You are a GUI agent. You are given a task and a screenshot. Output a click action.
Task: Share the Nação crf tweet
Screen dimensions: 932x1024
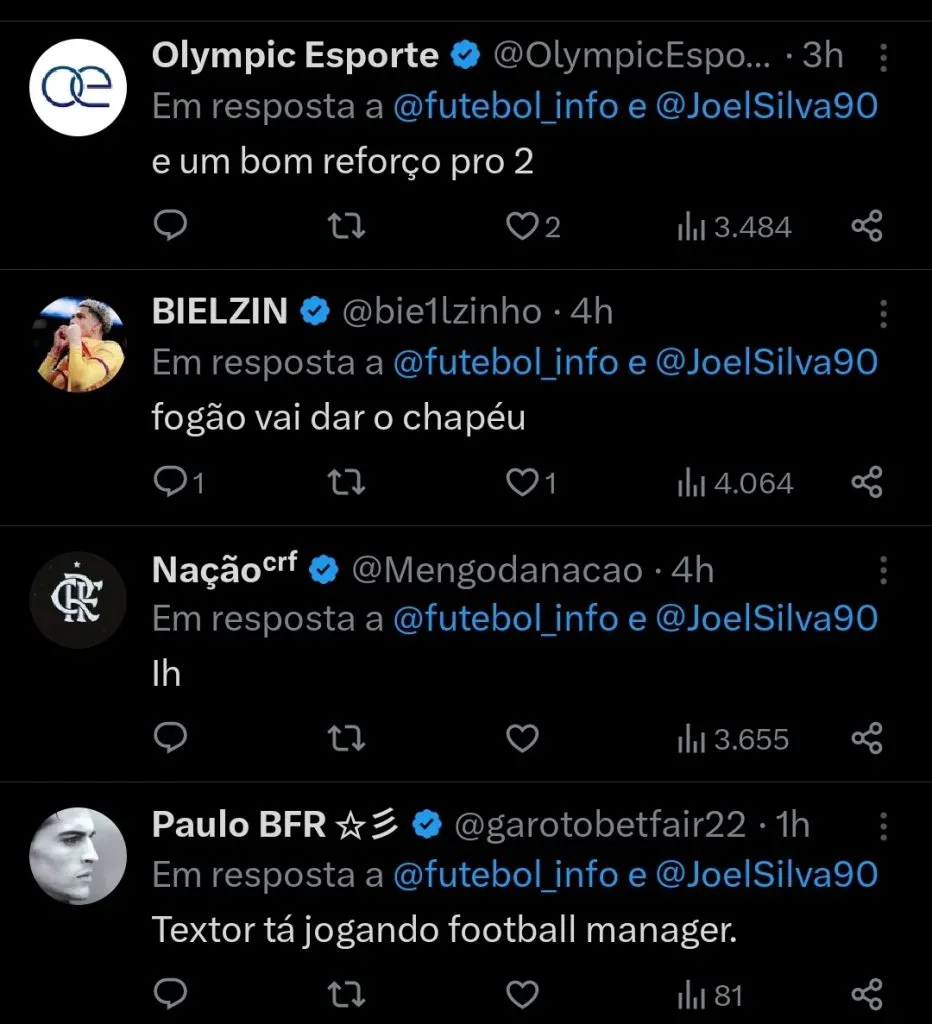click(866, 739)
